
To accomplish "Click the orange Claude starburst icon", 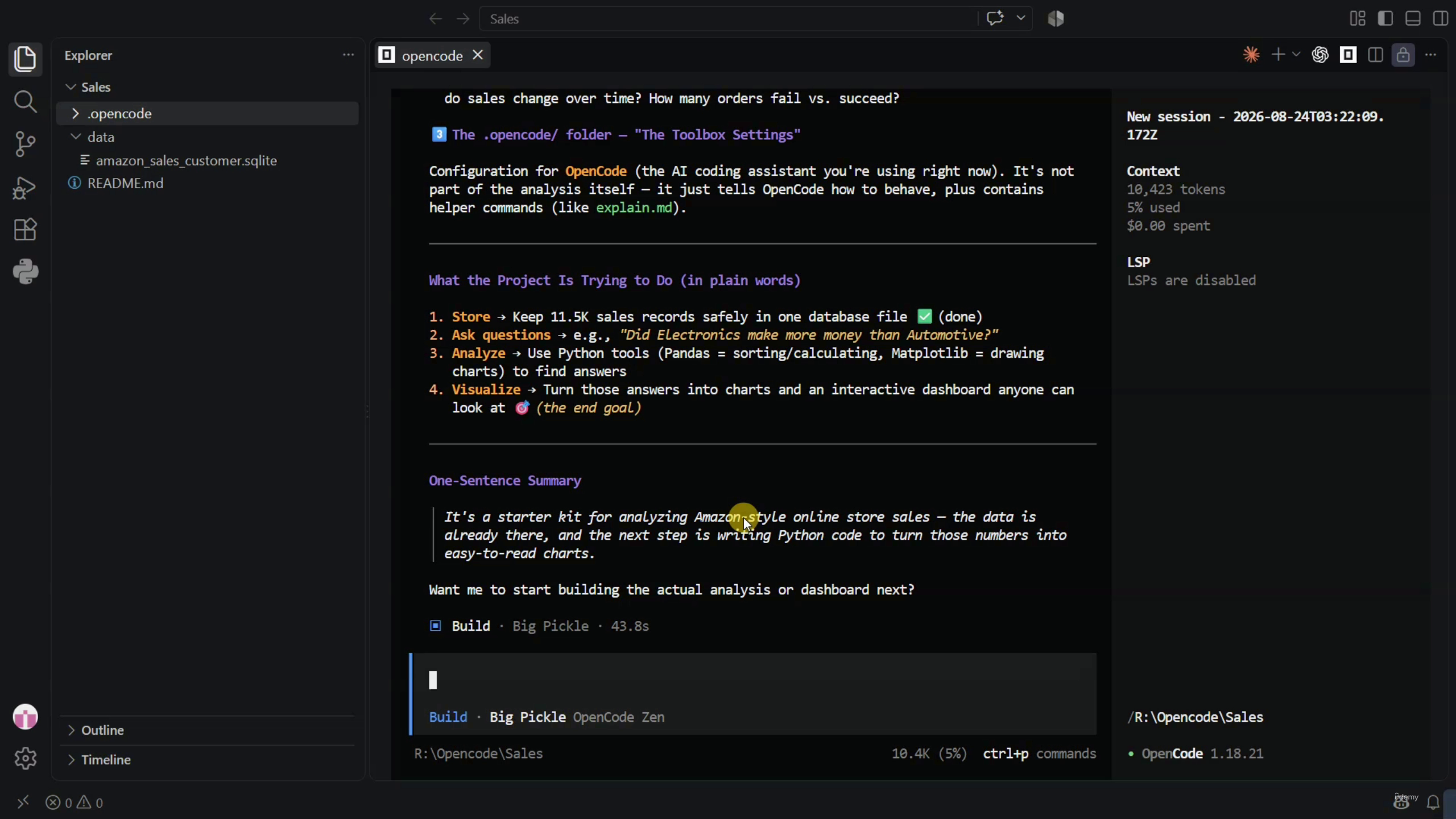I will click(x=1251, y=55).
